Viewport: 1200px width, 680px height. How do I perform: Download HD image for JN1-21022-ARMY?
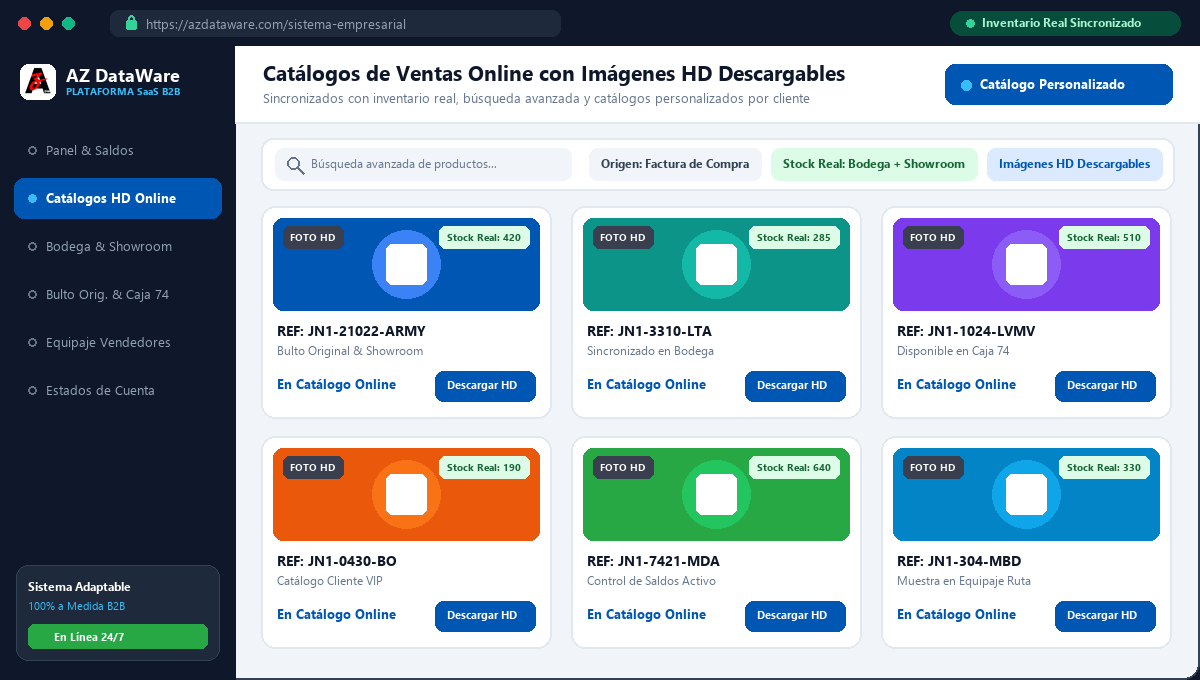click(x=485, y=386)
